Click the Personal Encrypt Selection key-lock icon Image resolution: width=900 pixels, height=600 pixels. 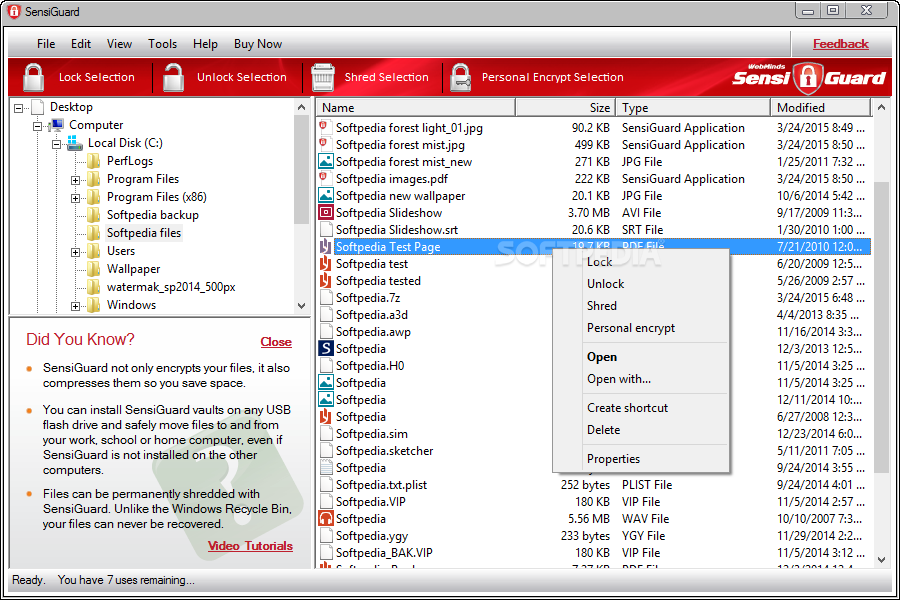[x=460, y=78]
